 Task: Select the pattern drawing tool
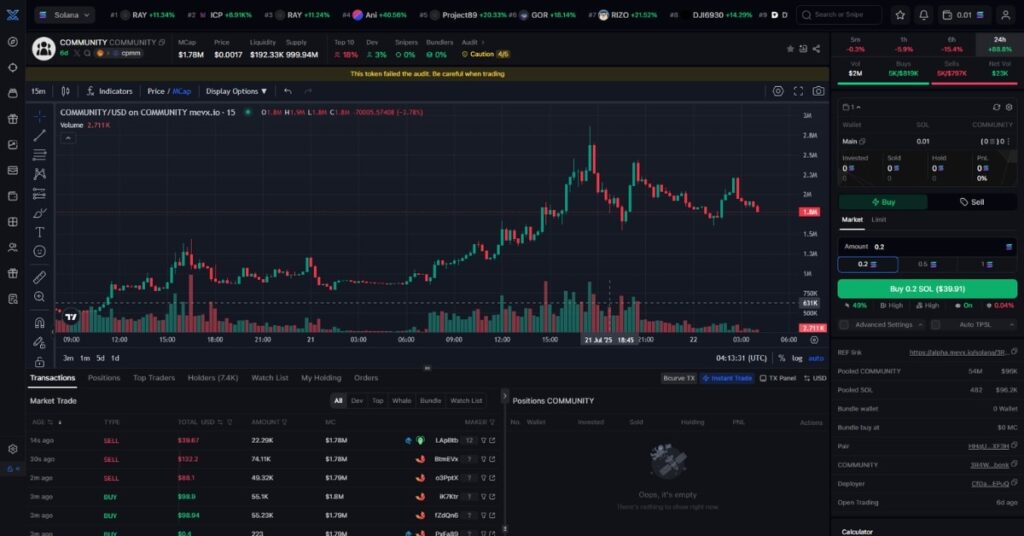pyautogui.click(x=40, y=174)
